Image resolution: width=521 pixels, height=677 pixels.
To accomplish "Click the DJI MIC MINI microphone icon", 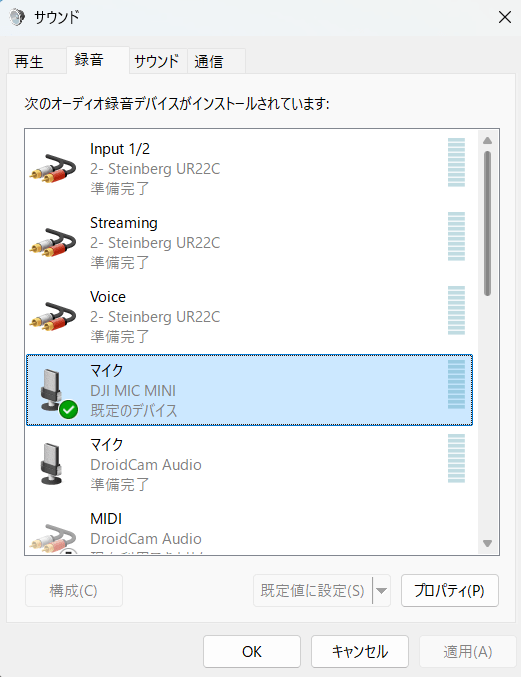I will (52, 390).
